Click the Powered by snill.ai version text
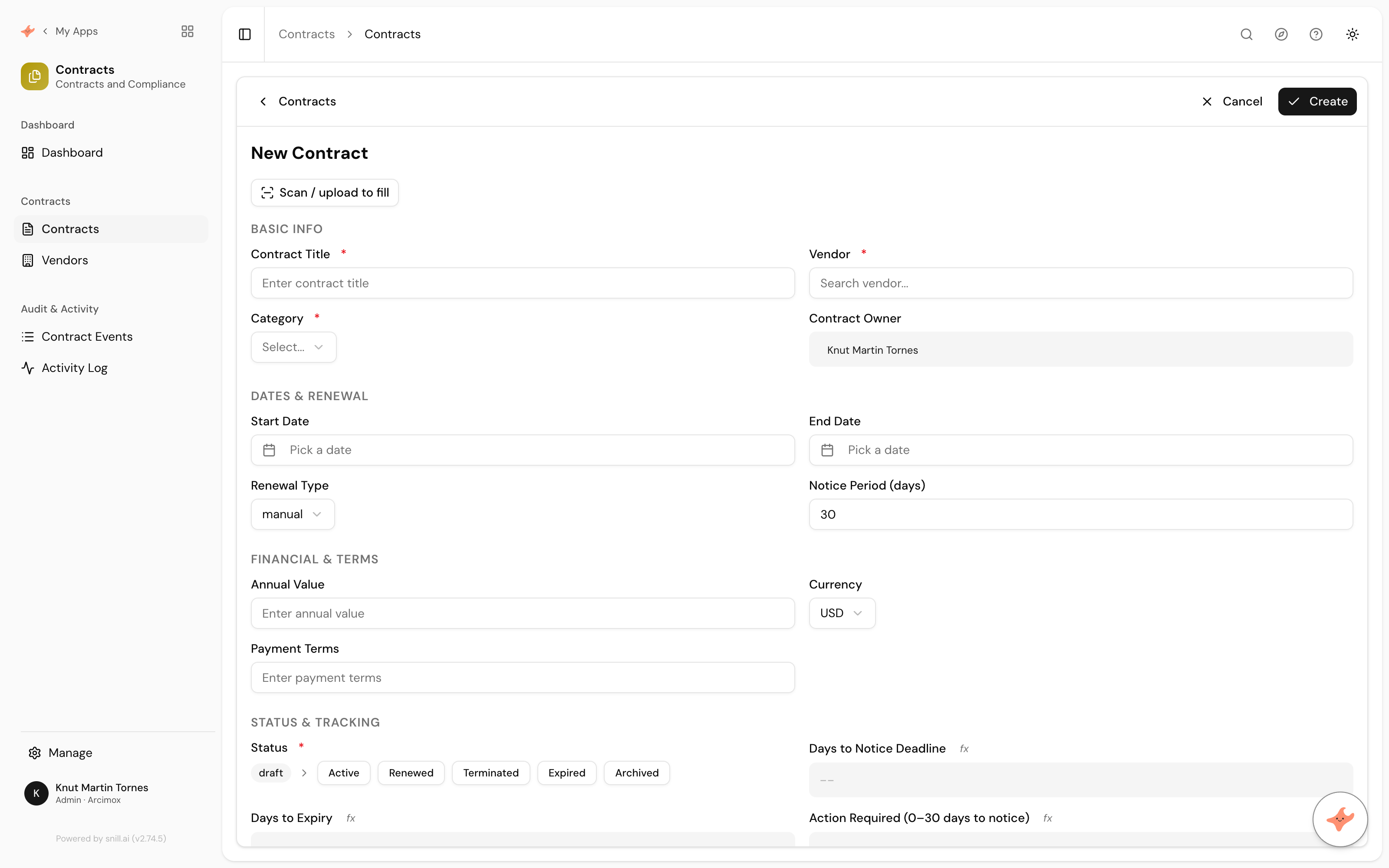The width and height of the screenshot is (1389, 868). [x=111, y=839]
